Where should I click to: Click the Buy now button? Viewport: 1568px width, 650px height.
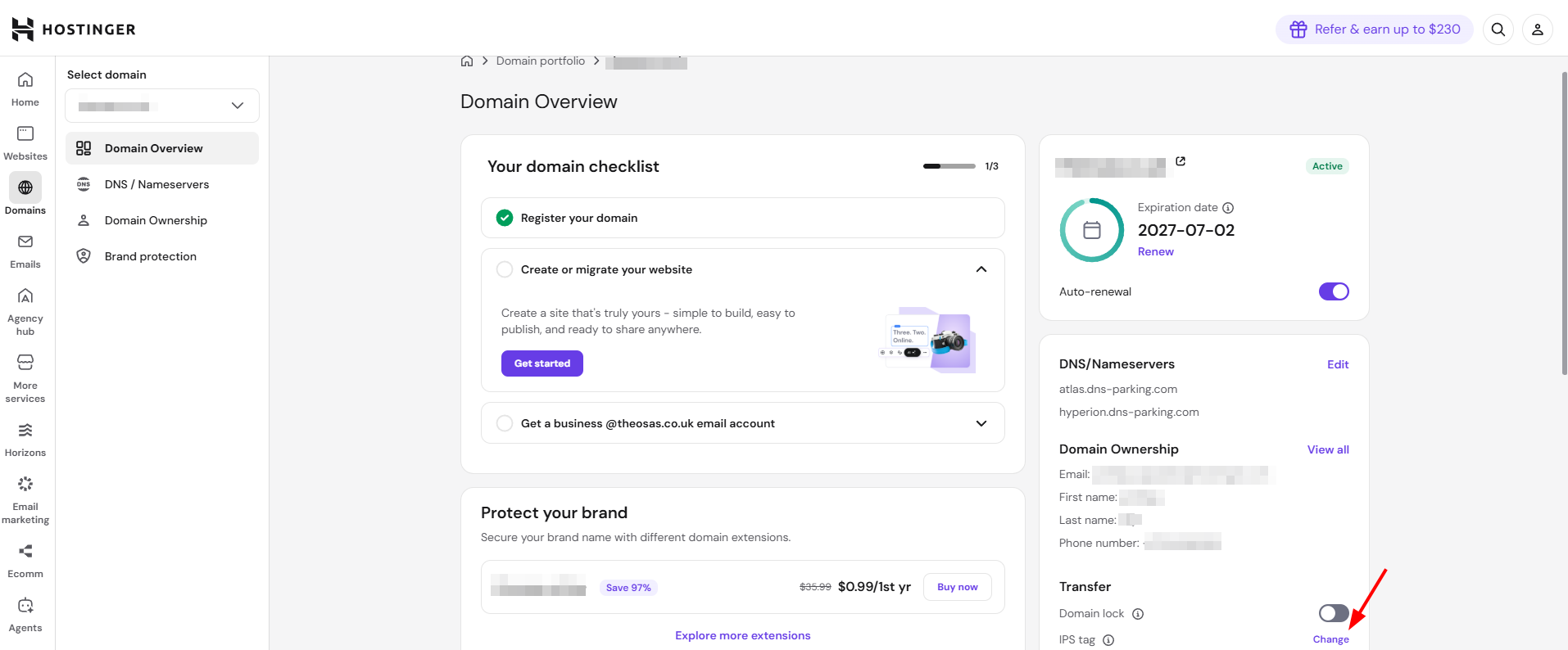[x=958, y=587]
